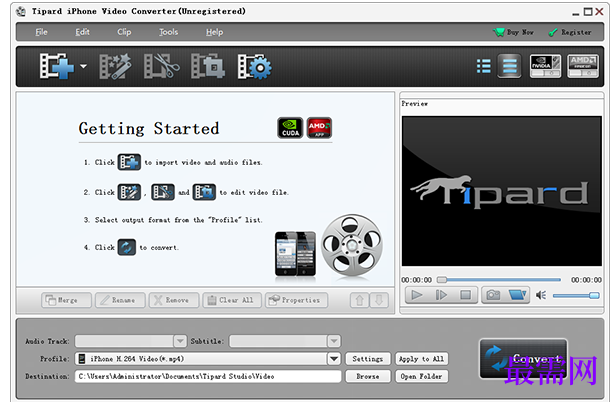616x402 pixels.
Task: Click the Tipard preview video area
Action: pyautogui.click(x=502, y=191)
